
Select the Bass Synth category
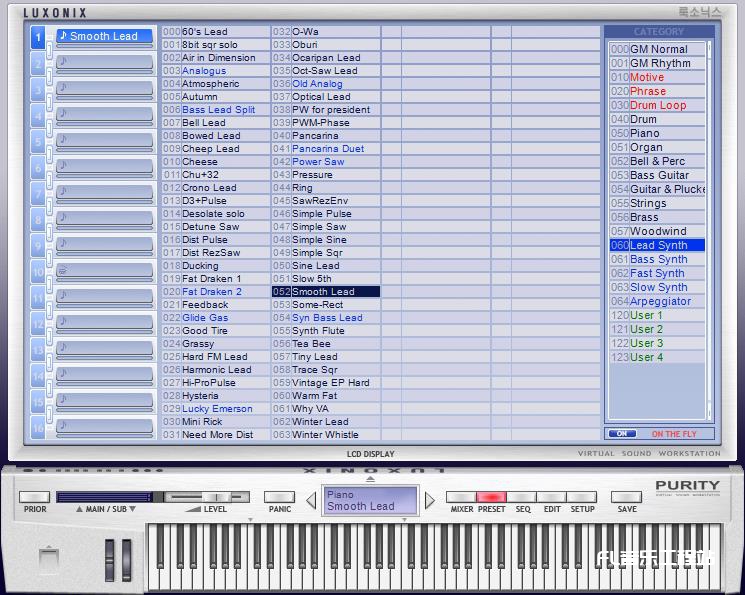point(658,259)
